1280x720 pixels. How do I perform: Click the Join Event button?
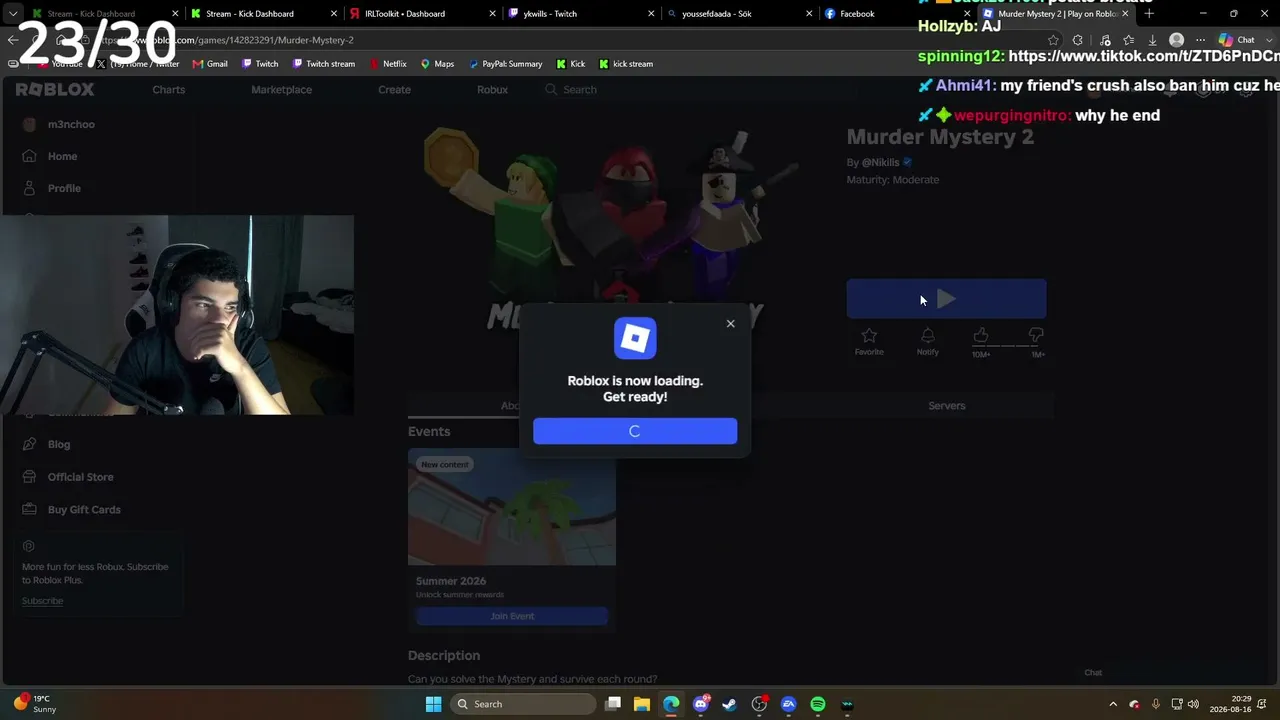click(512, 616)
